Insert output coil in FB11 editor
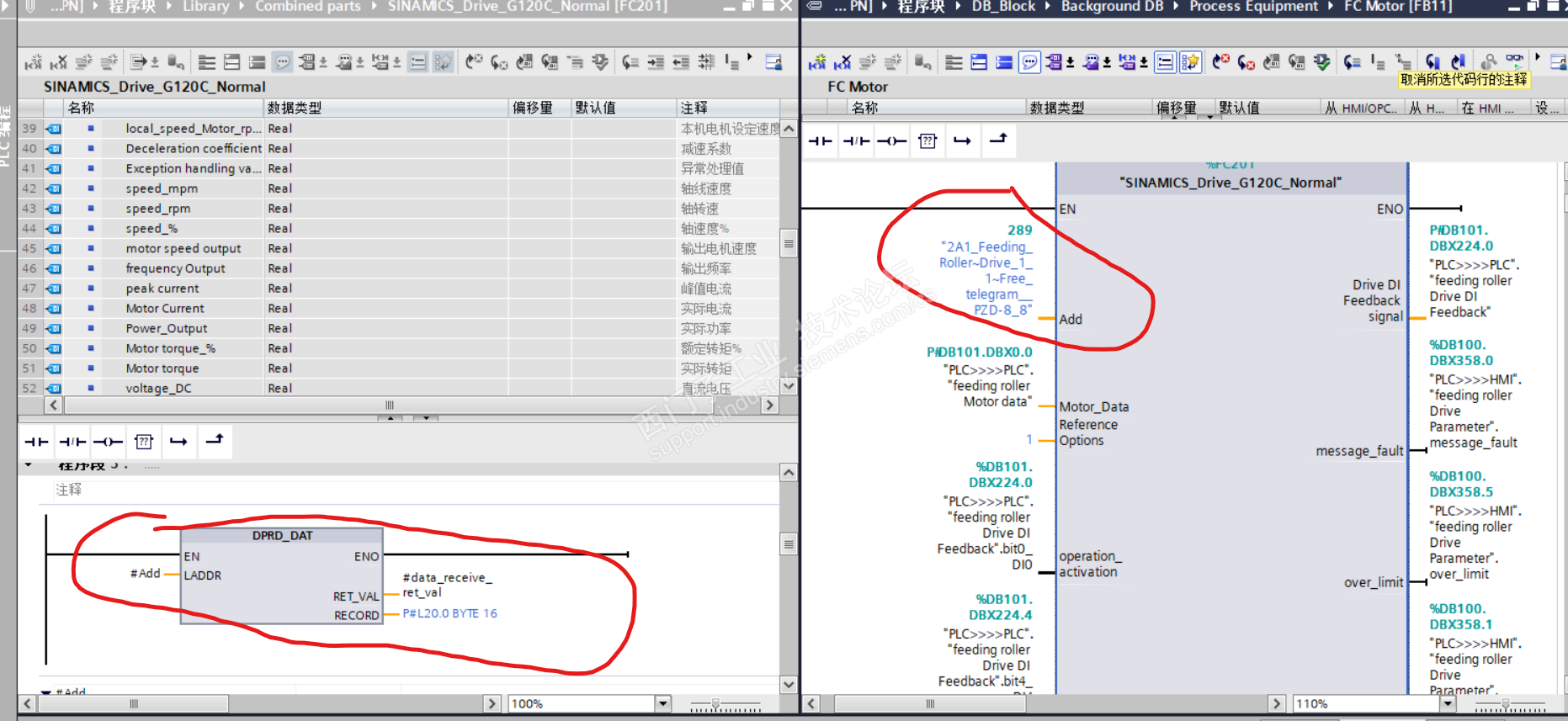Image resolution: width=1568 pixels, height=721 pixels. pos(891,140)
